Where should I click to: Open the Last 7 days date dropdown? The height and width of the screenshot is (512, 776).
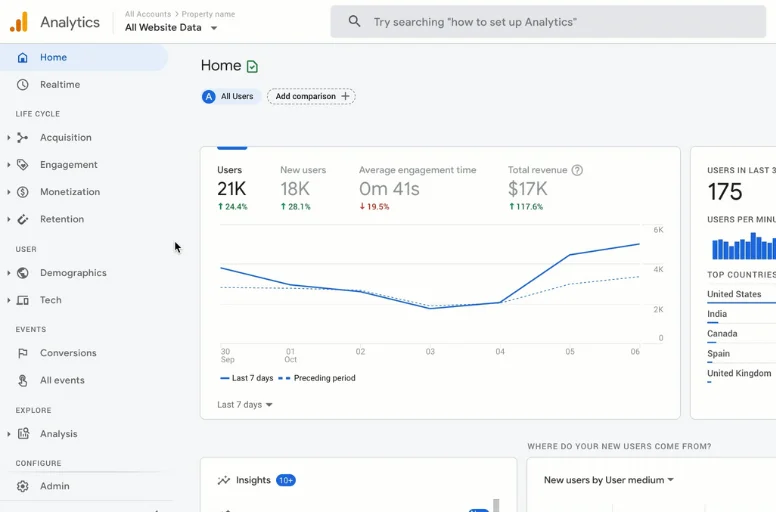[x=245, y=405]
